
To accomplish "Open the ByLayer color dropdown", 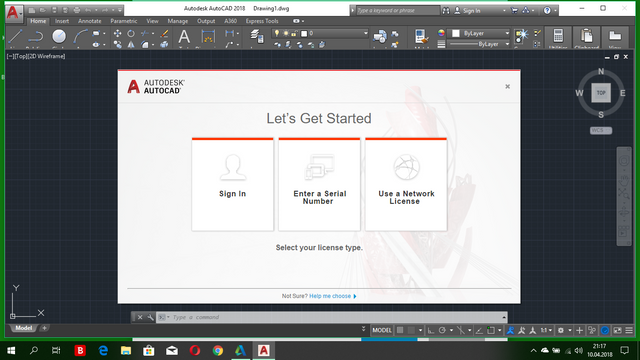I will click(x=507, y=33).
